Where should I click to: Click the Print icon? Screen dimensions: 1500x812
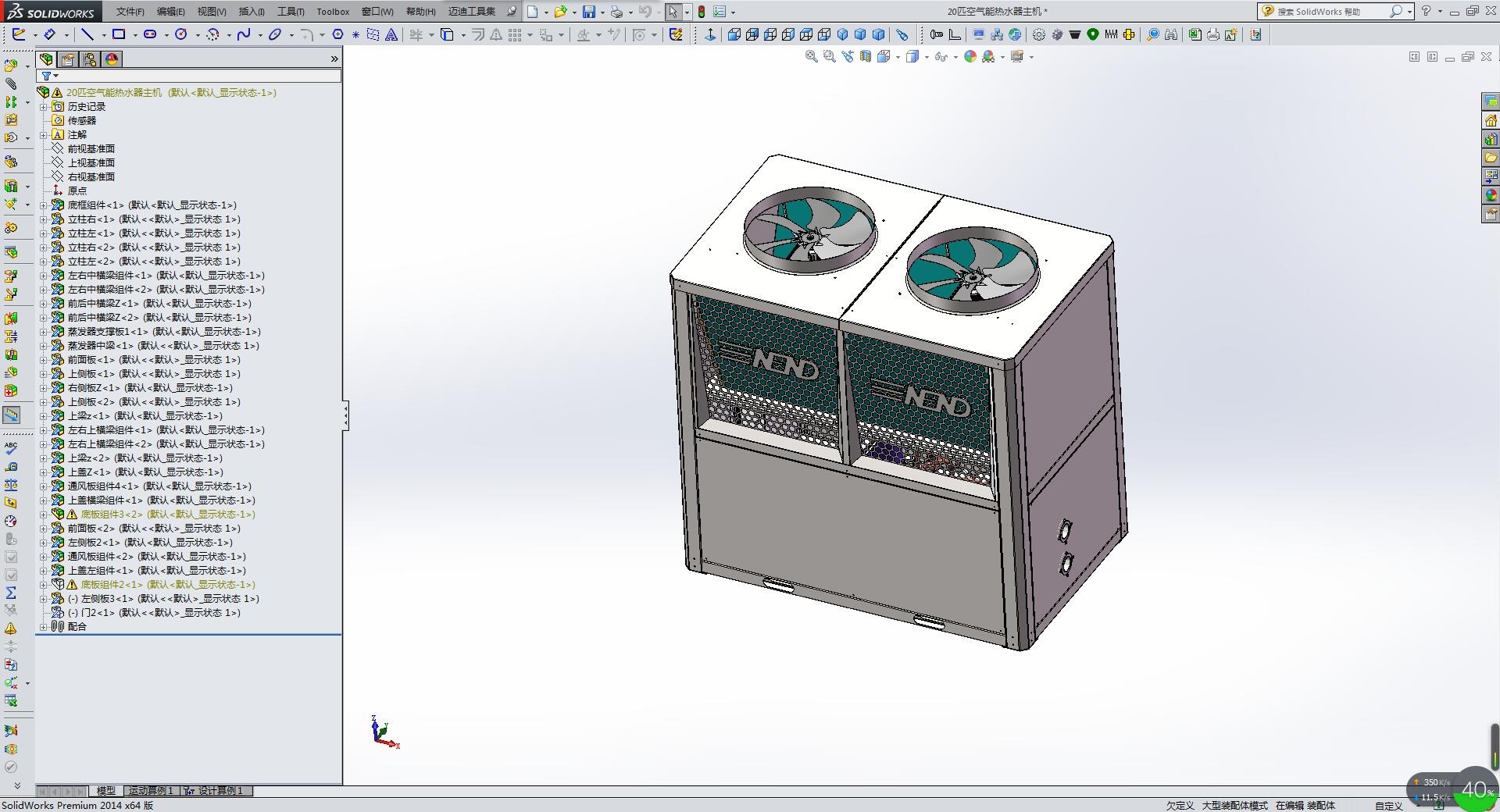617,12
